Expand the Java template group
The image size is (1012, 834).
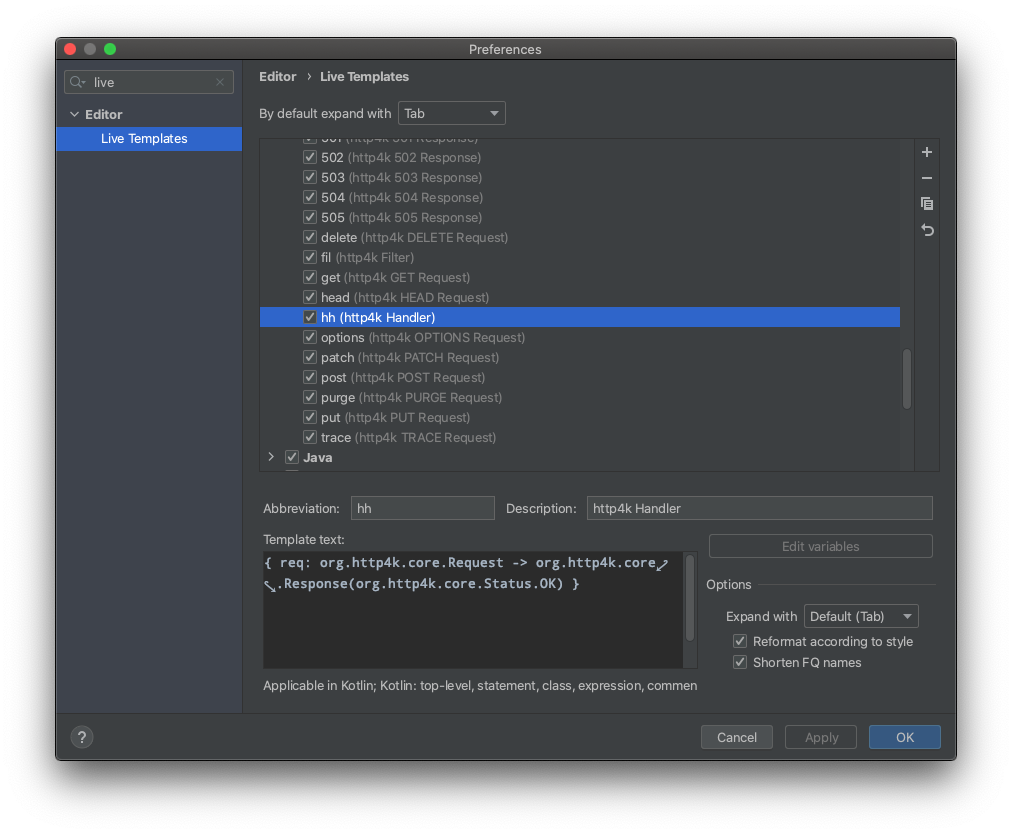click(270, 457)
